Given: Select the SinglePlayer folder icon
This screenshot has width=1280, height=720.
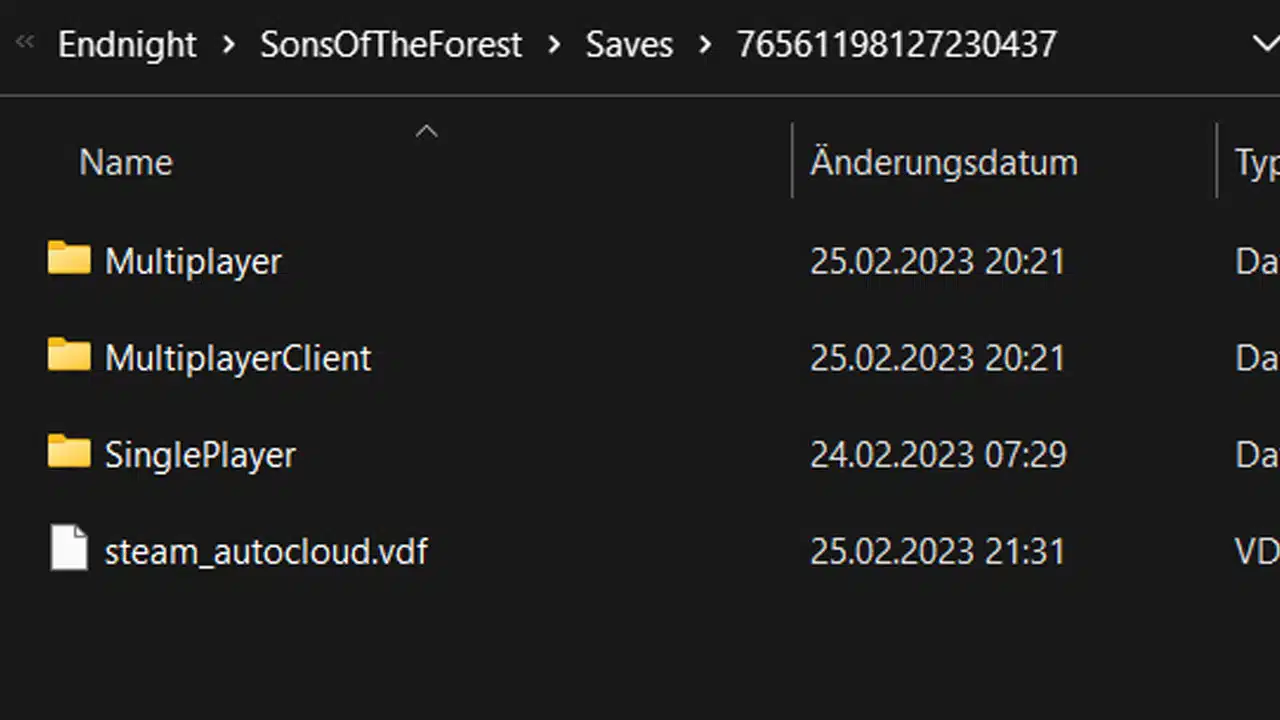Looking at the screenshot, I should (69, 452).
